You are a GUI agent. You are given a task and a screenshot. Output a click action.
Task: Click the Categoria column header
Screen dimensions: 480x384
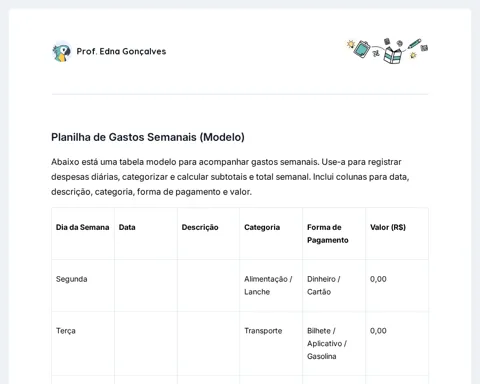pos(262,227)
